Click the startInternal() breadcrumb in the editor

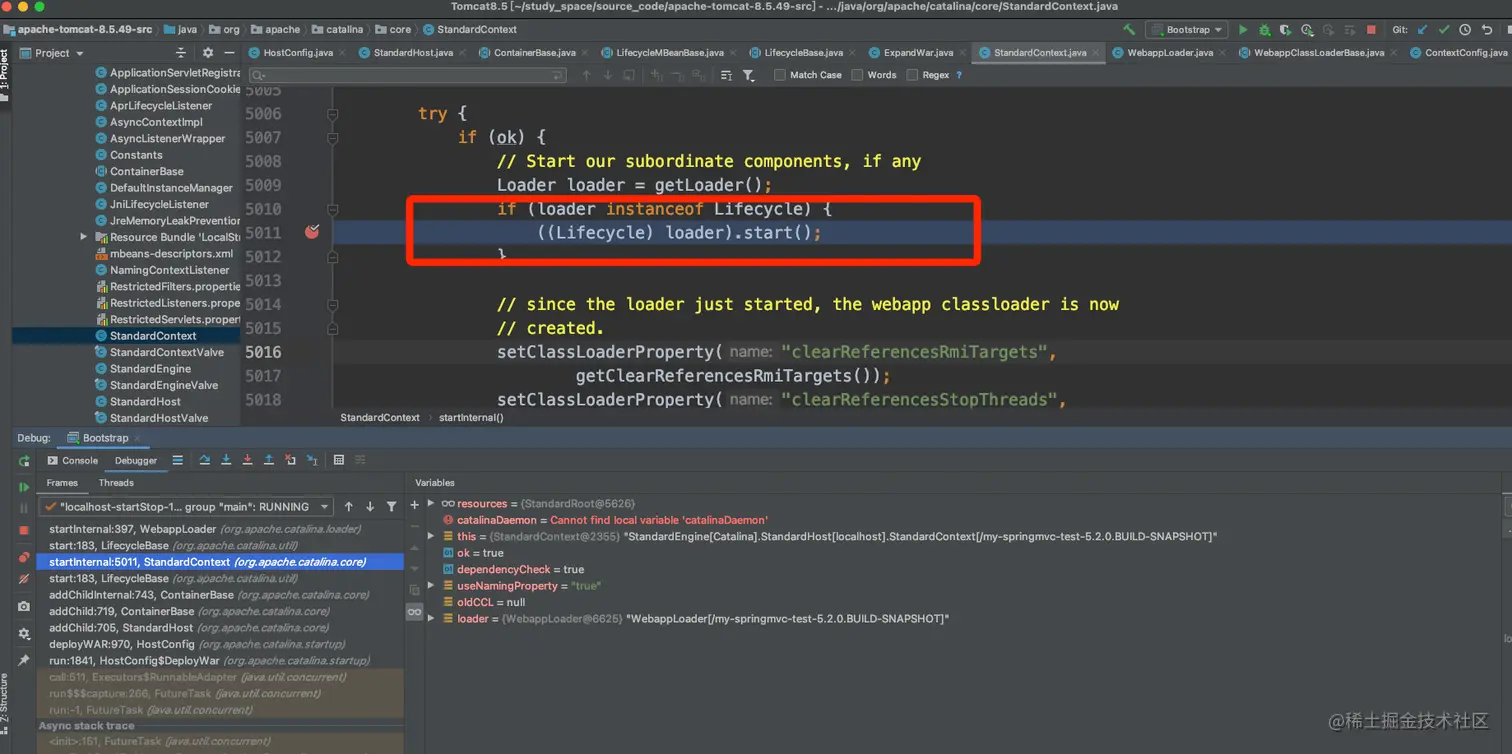471,418
